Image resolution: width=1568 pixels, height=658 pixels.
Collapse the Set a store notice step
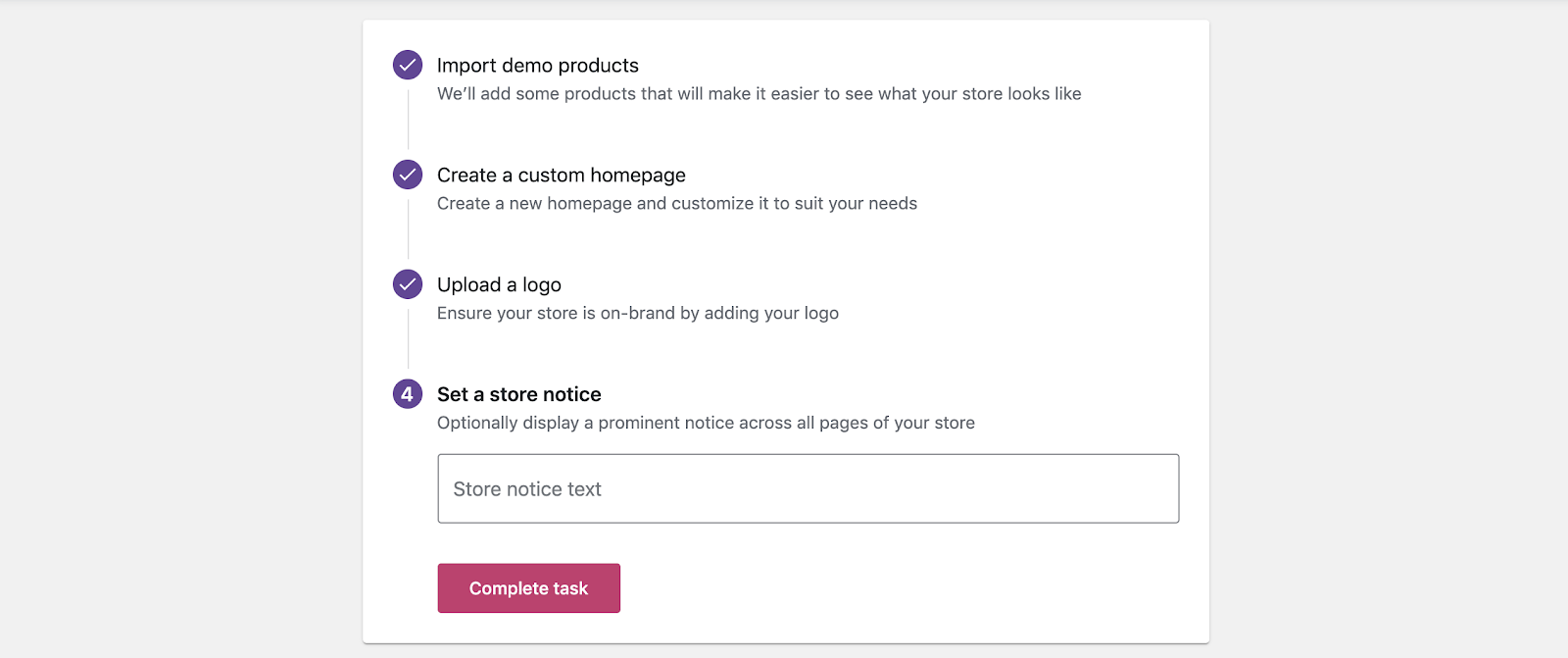click(519, 394)
